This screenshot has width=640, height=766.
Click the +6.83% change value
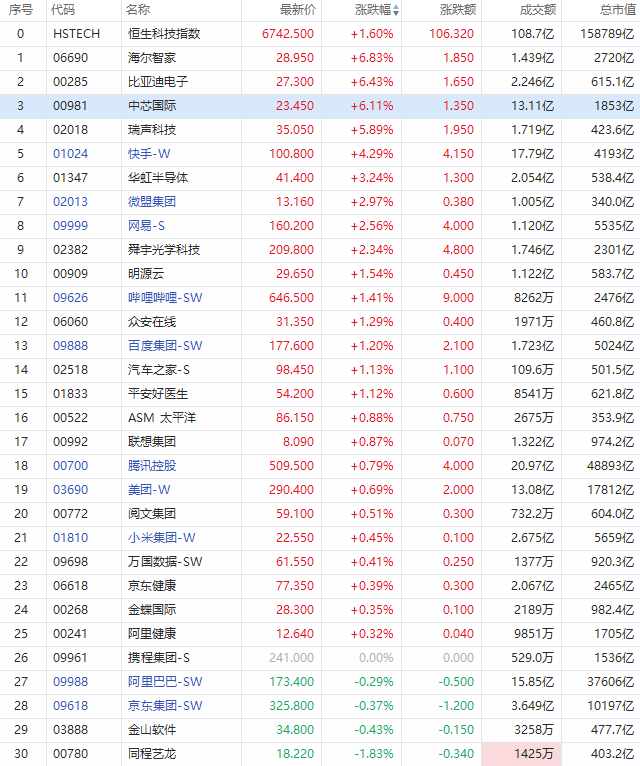[x=372, y=58]
